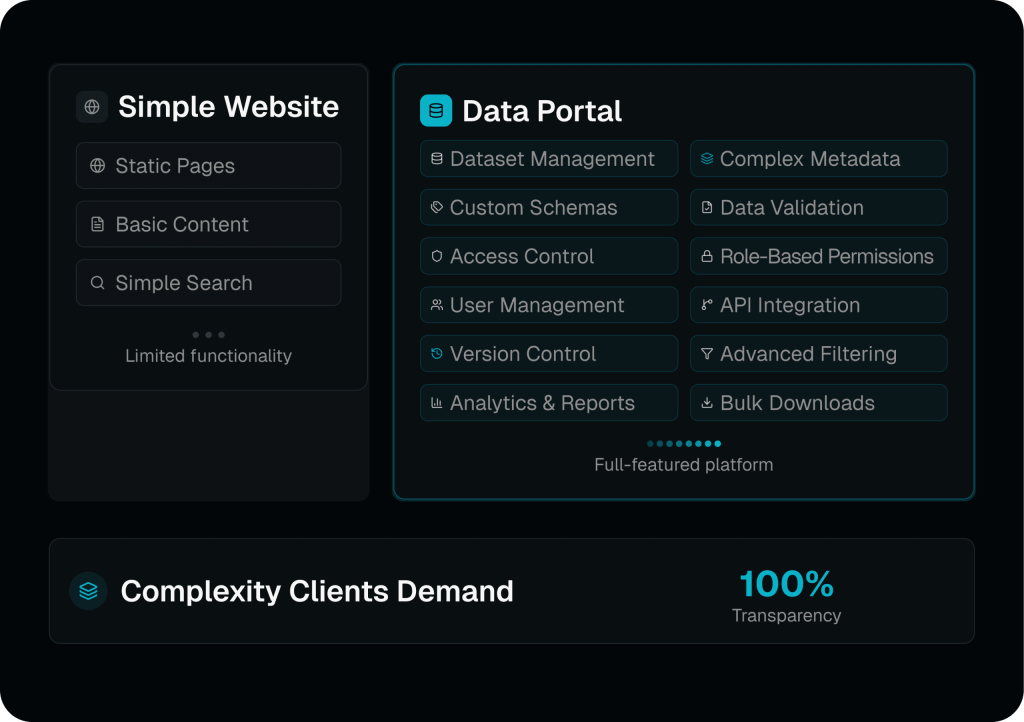Screen dimensions: 1024x722
Task: Click the layers icon before Complexity Clients Demand
Action: pyautogui.click(x=89, y=591)
